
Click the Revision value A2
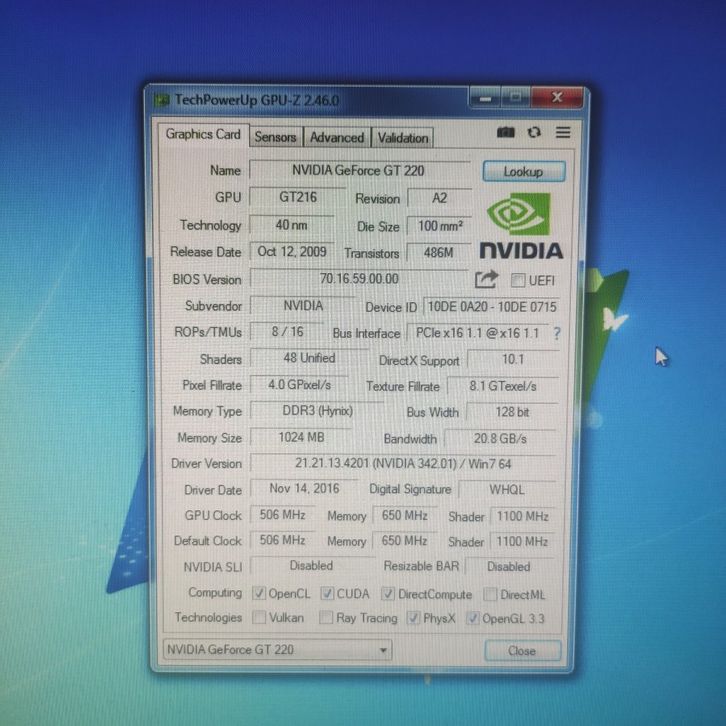439,198
